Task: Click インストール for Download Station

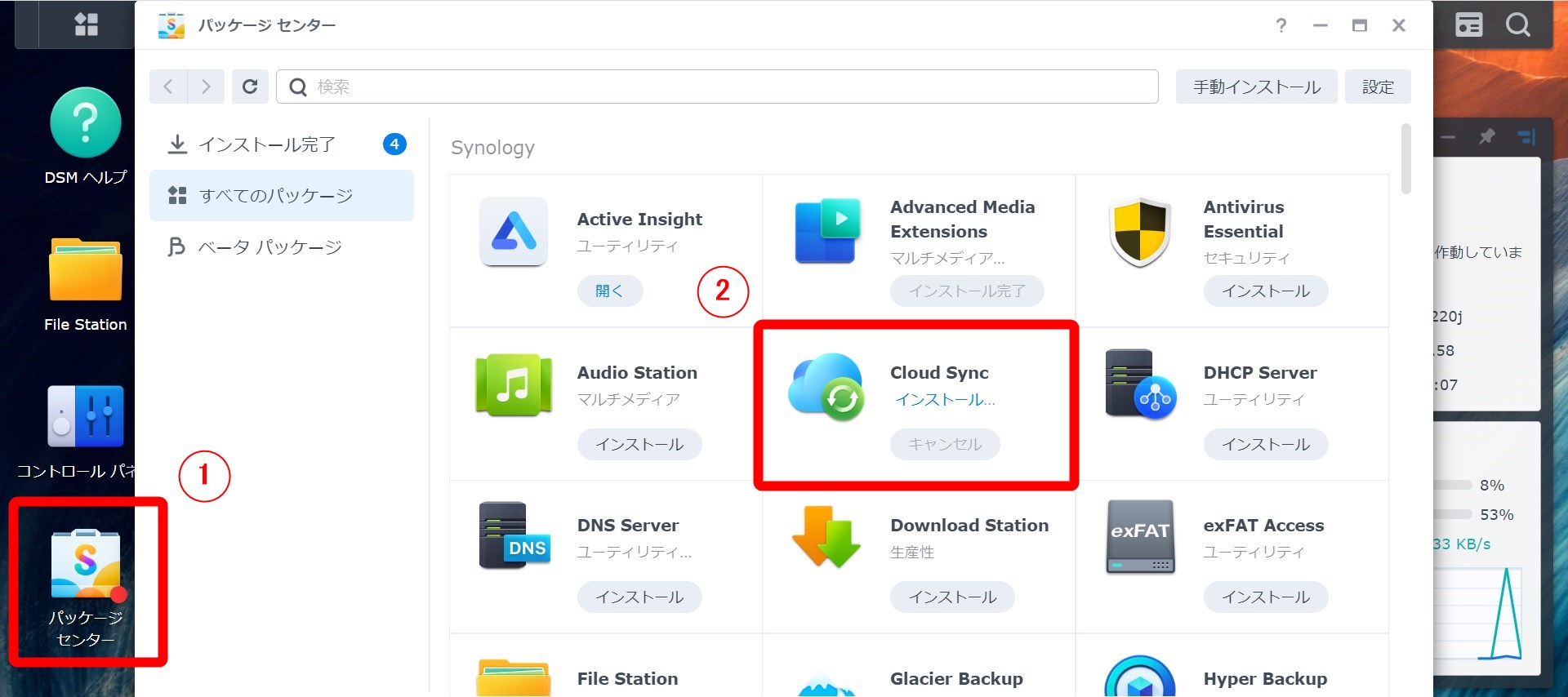Action: (952, 597)
